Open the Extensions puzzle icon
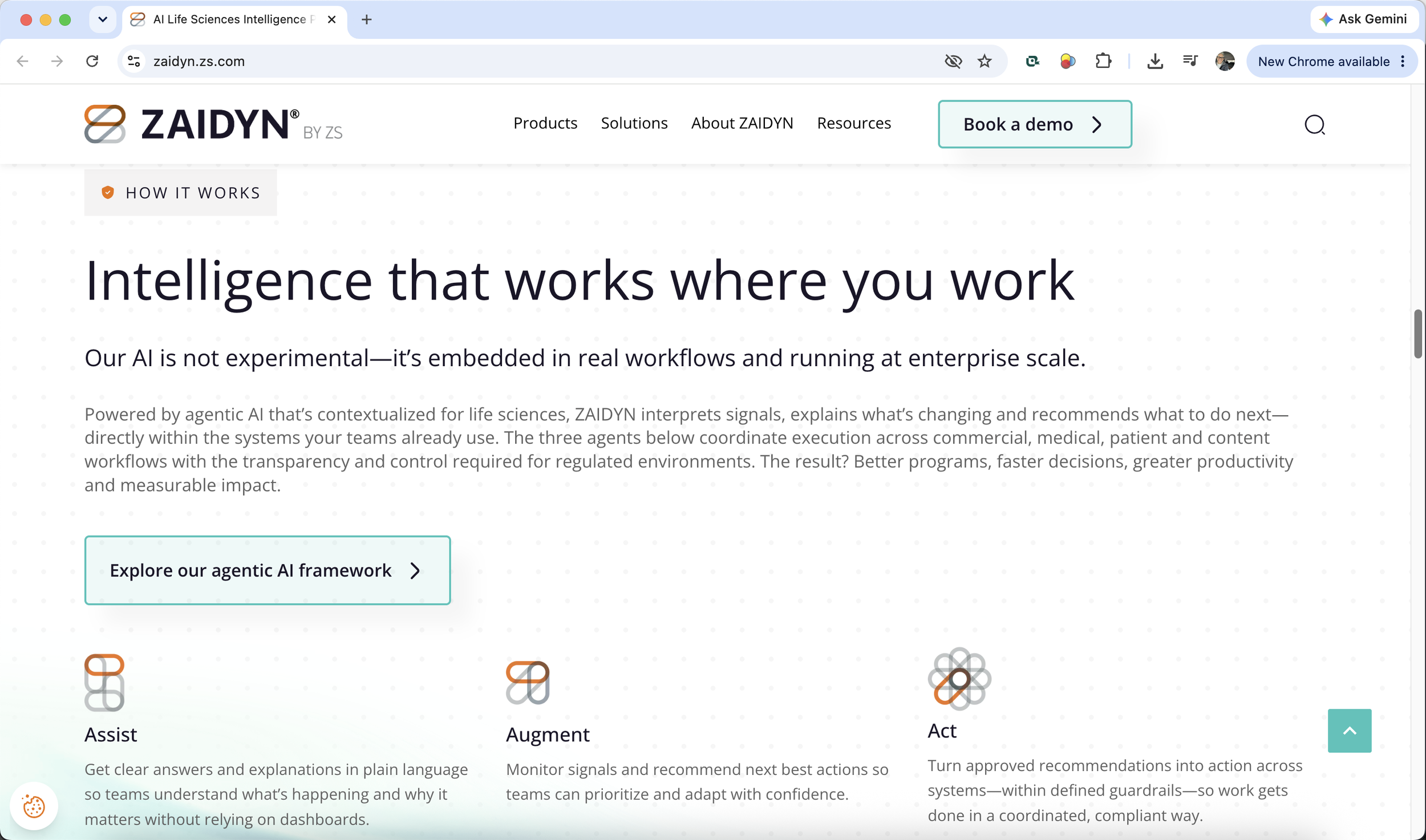Viewport: 1426px width, 840px height. click(x=1104, y=61)
